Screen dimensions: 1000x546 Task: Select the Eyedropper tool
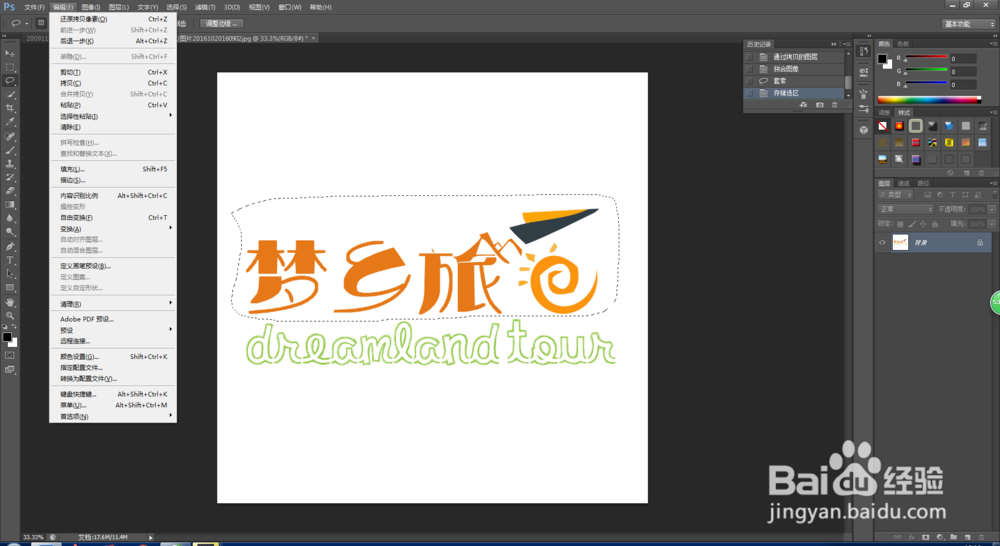10,122
